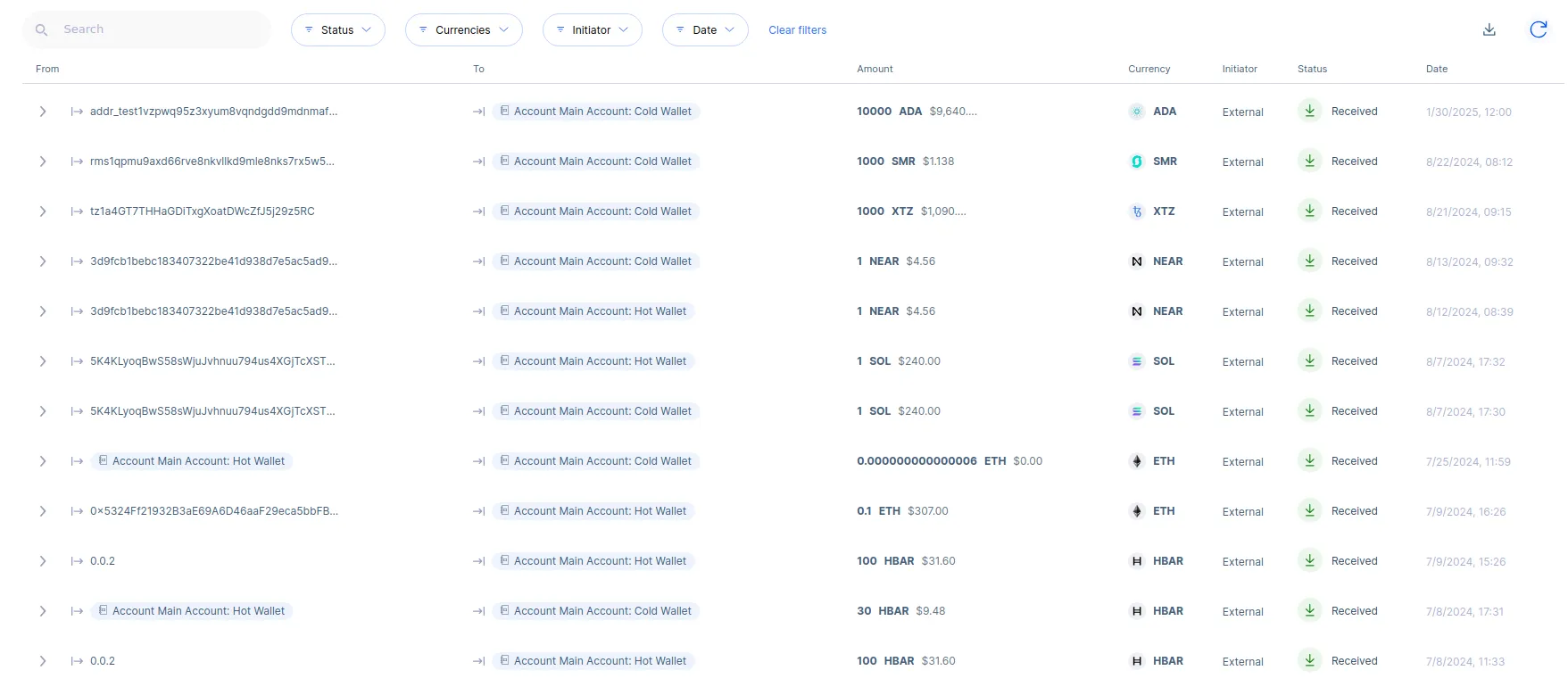Click SOL icon in 17:32 row
This screenshot has width=1568, height=687.
1137,361
